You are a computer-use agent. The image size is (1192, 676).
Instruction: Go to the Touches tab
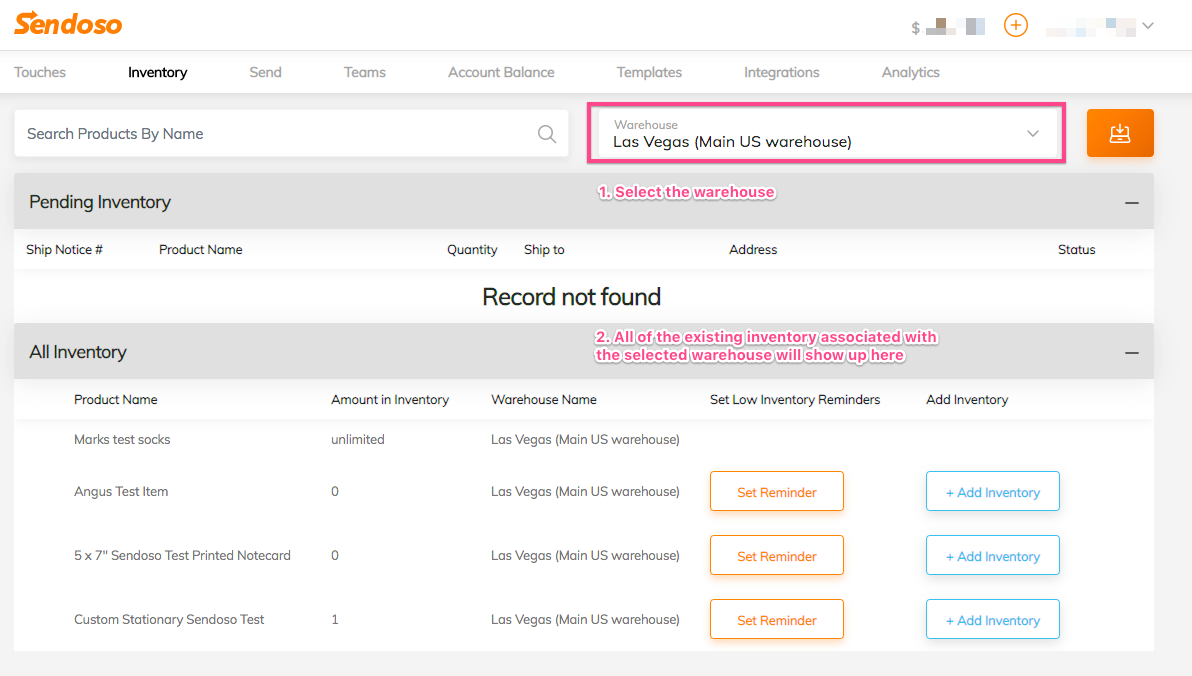click(x=40, y=72)
